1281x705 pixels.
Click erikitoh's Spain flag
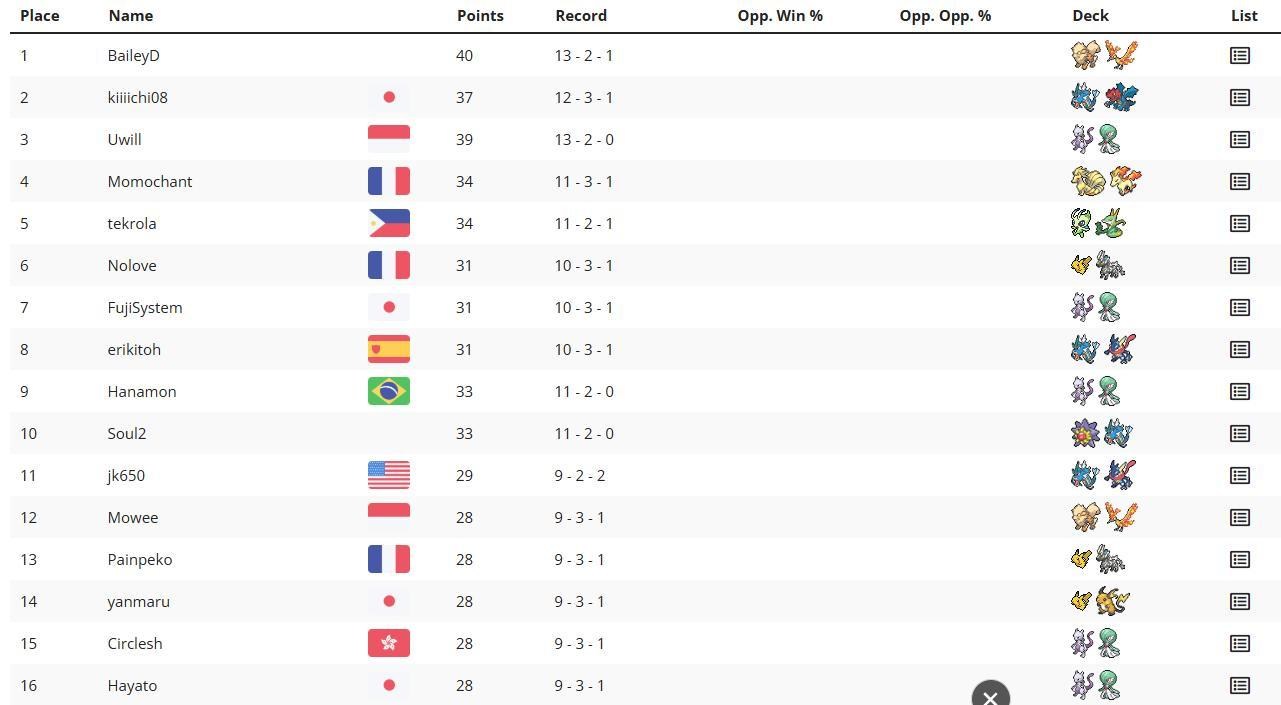point(389,349)
